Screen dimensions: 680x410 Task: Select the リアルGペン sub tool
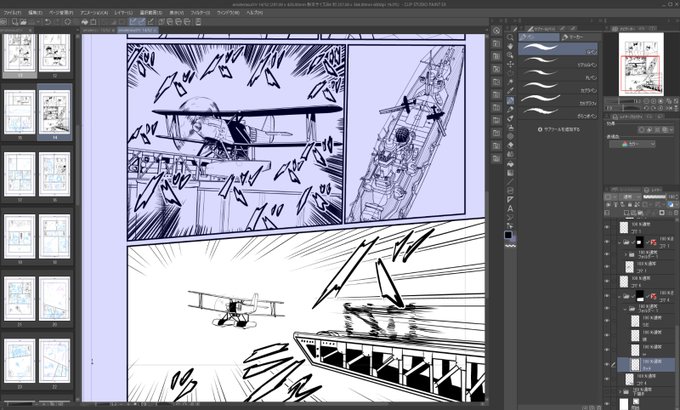pyautogui.click(x=558, y=62)
